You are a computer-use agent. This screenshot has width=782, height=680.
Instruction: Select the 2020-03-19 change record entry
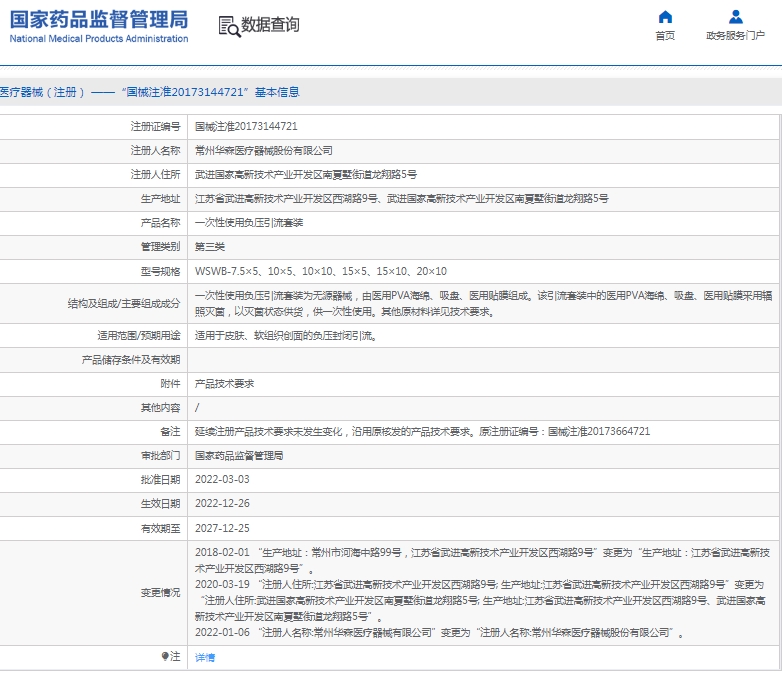[x=480, y=600]
